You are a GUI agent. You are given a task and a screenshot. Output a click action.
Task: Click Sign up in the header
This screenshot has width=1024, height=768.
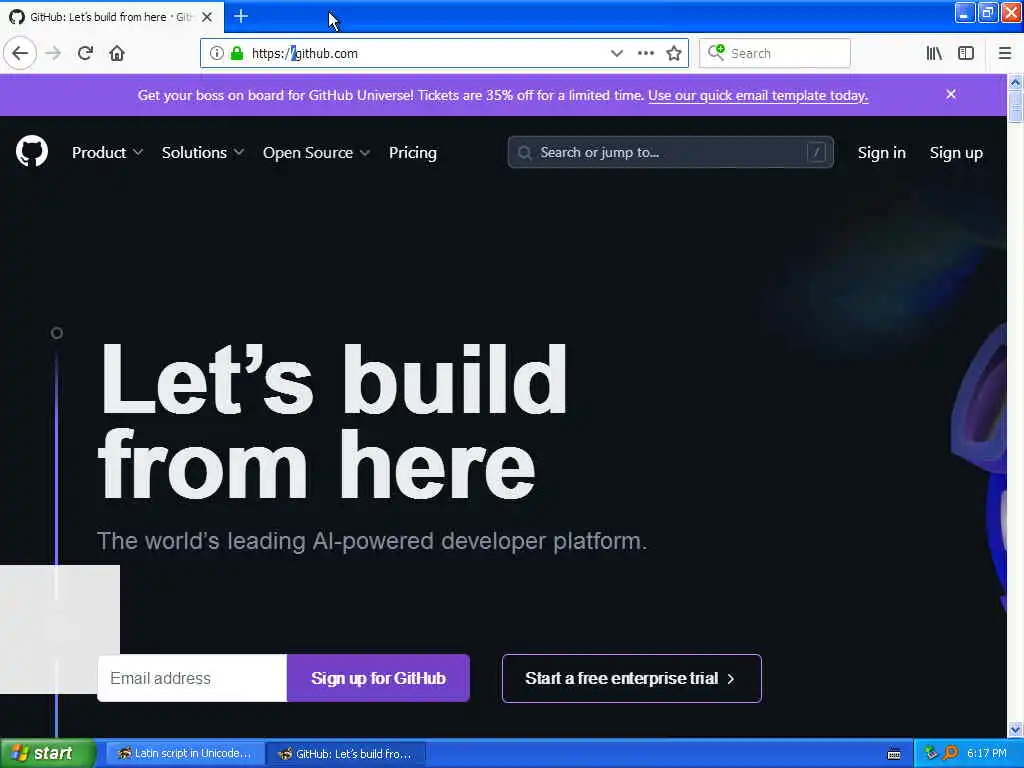[x=956, y=152]
